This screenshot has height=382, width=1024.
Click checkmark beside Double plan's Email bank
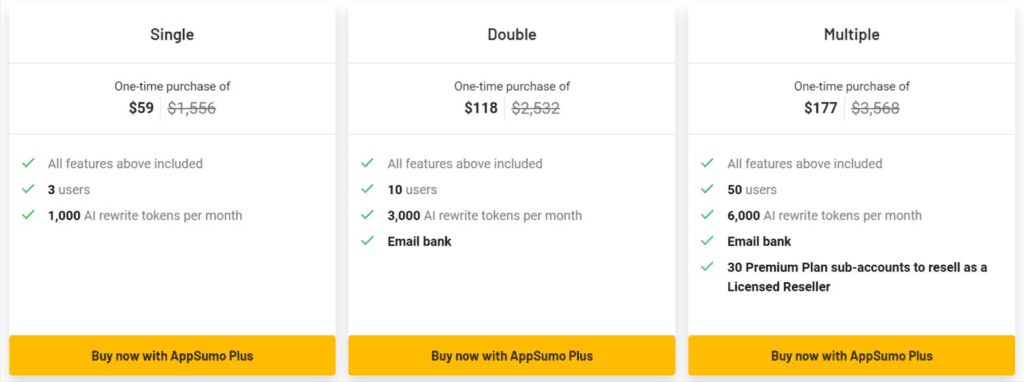click(368, 241)
